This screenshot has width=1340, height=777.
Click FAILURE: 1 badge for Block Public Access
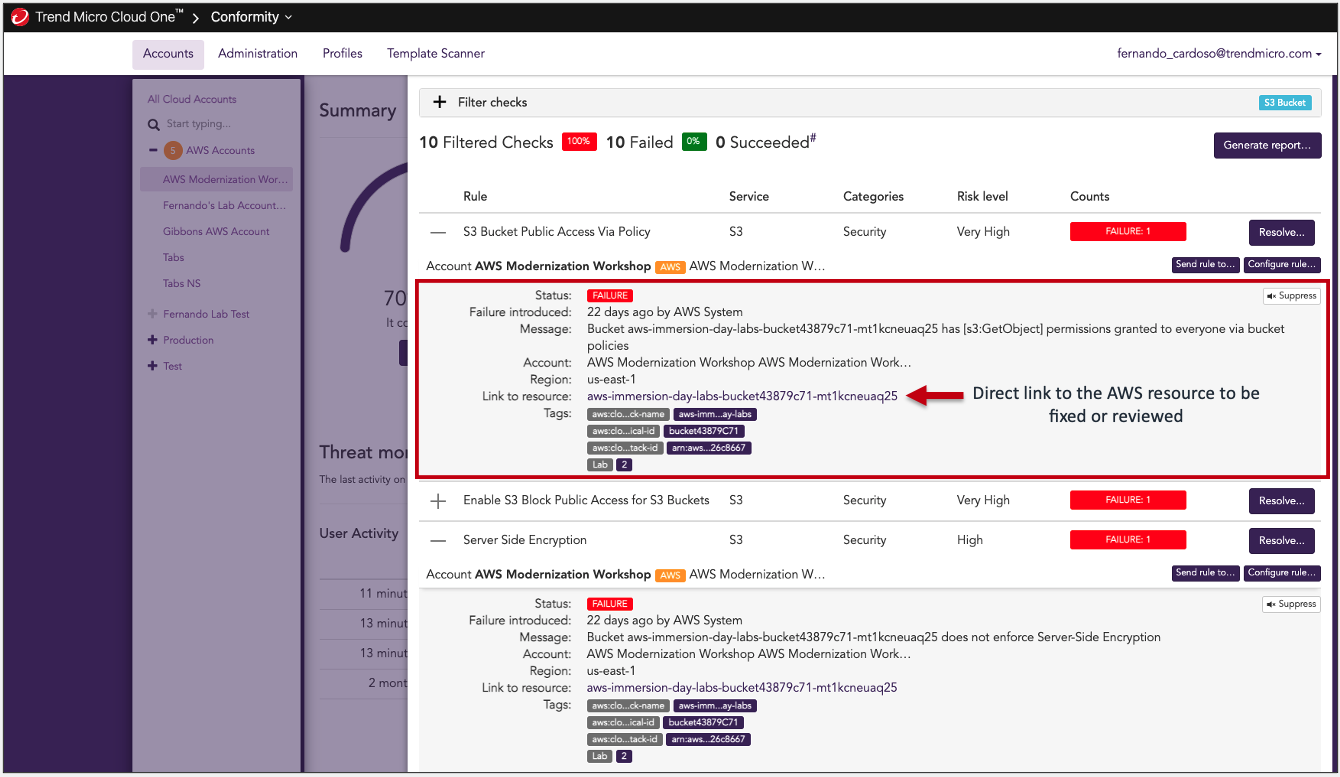(1127, 500)
